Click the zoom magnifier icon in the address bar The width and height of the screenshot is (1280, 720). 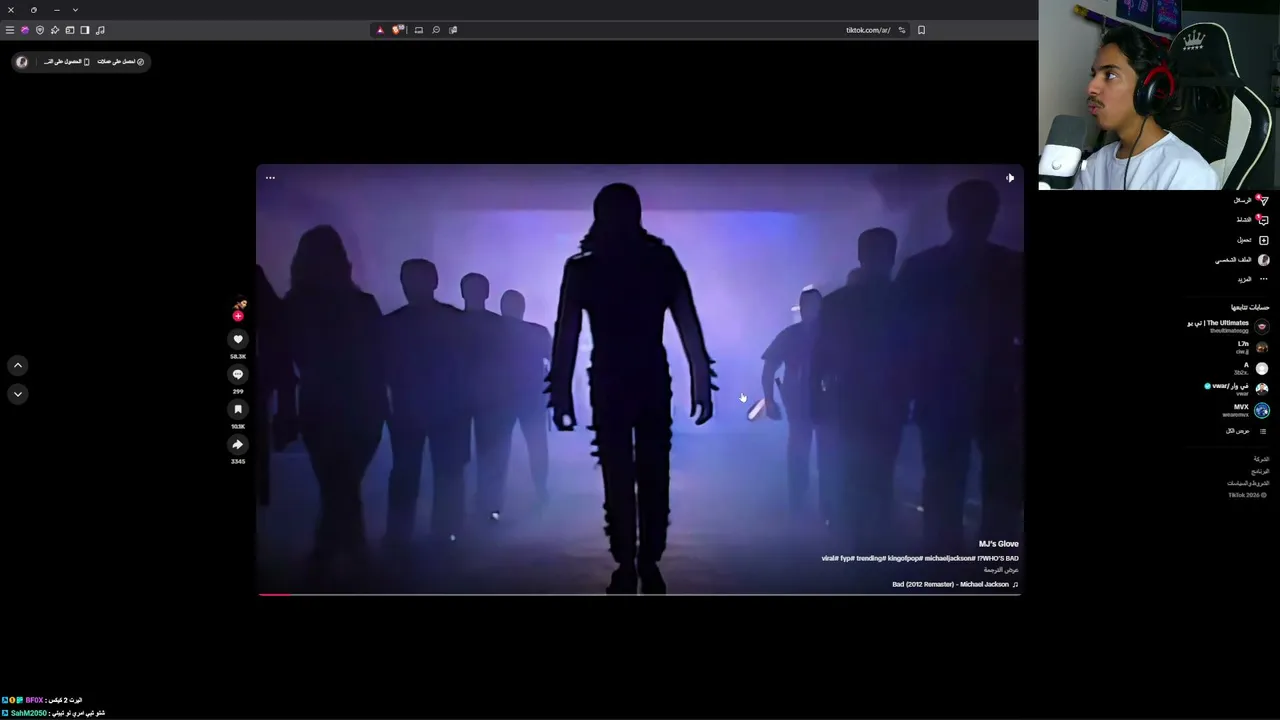436,30
